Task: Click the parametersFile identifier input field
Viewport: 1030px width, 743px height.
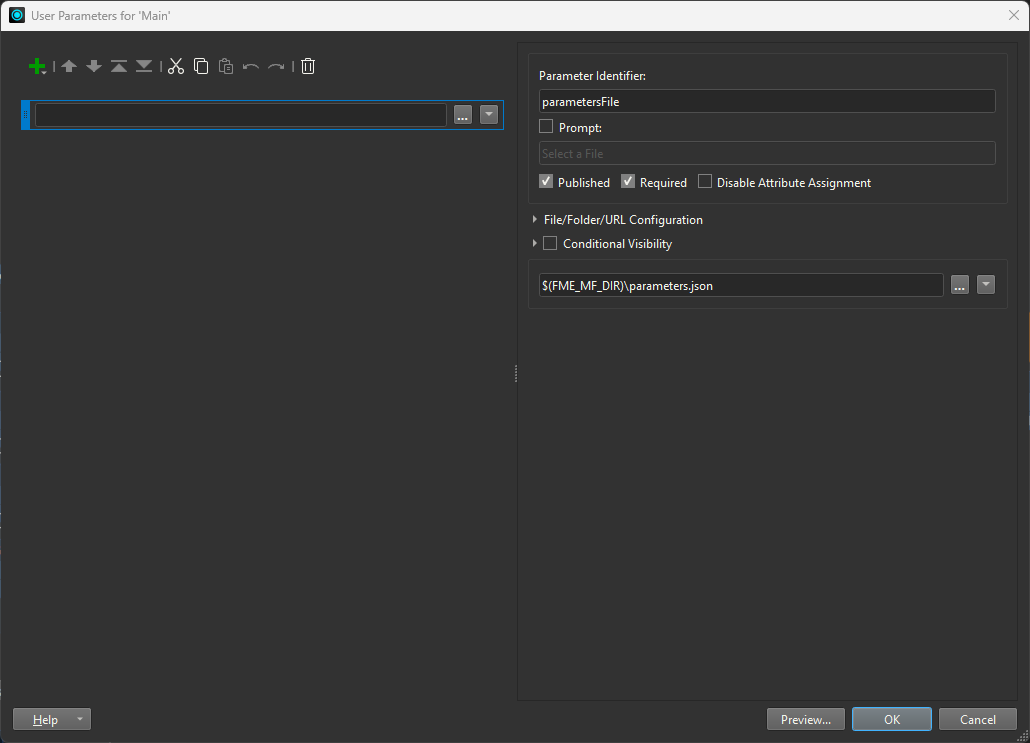Action: click(x=766, y=101)
